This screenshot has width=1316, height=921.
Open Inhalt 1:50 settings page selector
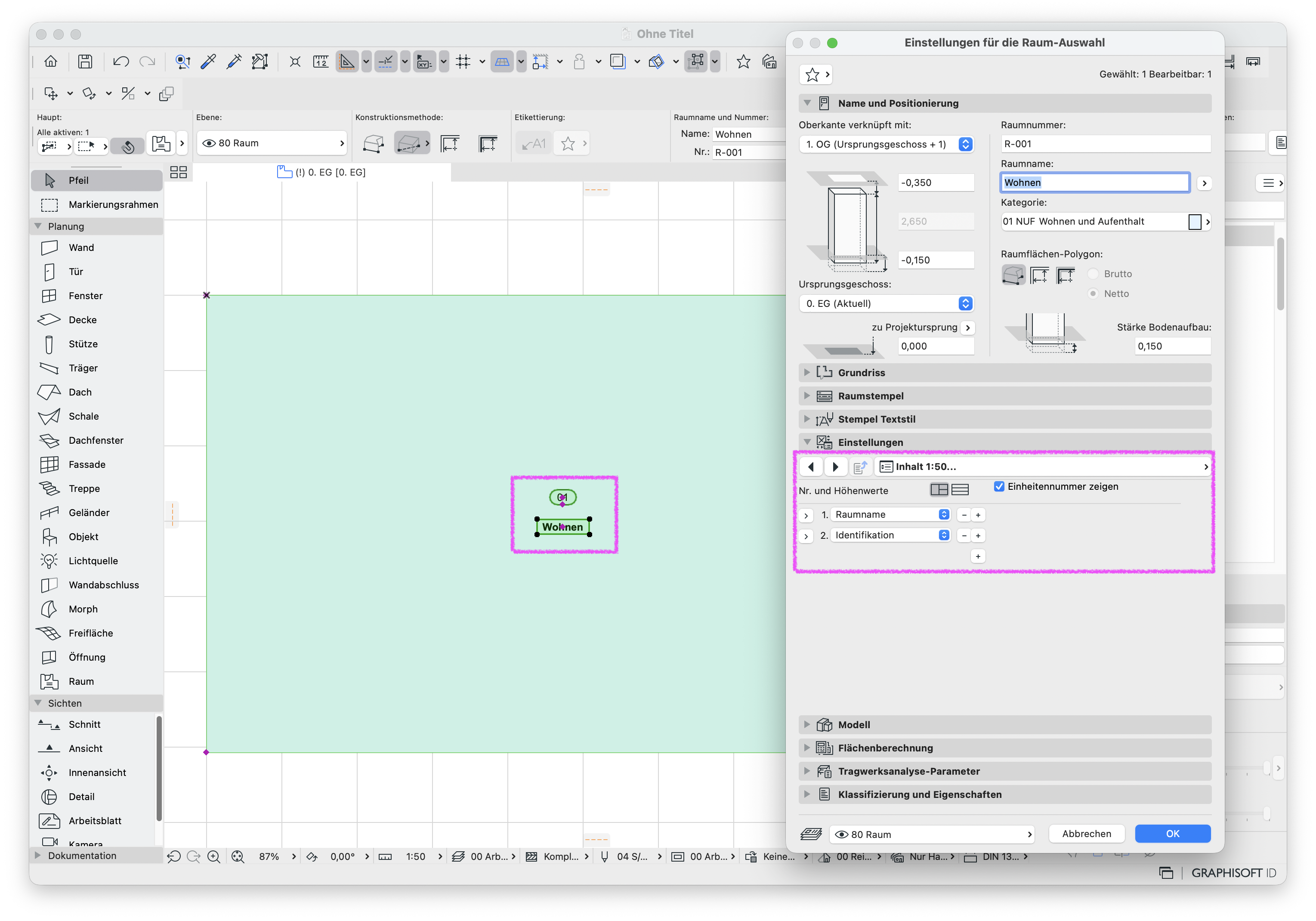1044,467
